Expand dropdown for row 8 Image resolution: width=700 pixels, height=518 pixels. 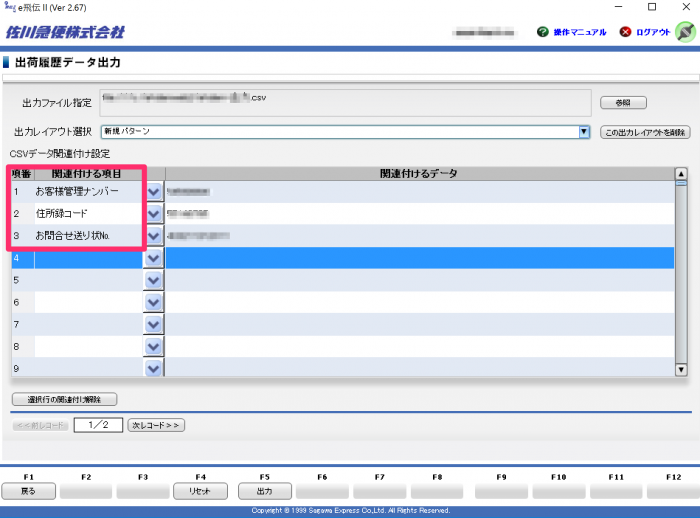click(154, 347)
